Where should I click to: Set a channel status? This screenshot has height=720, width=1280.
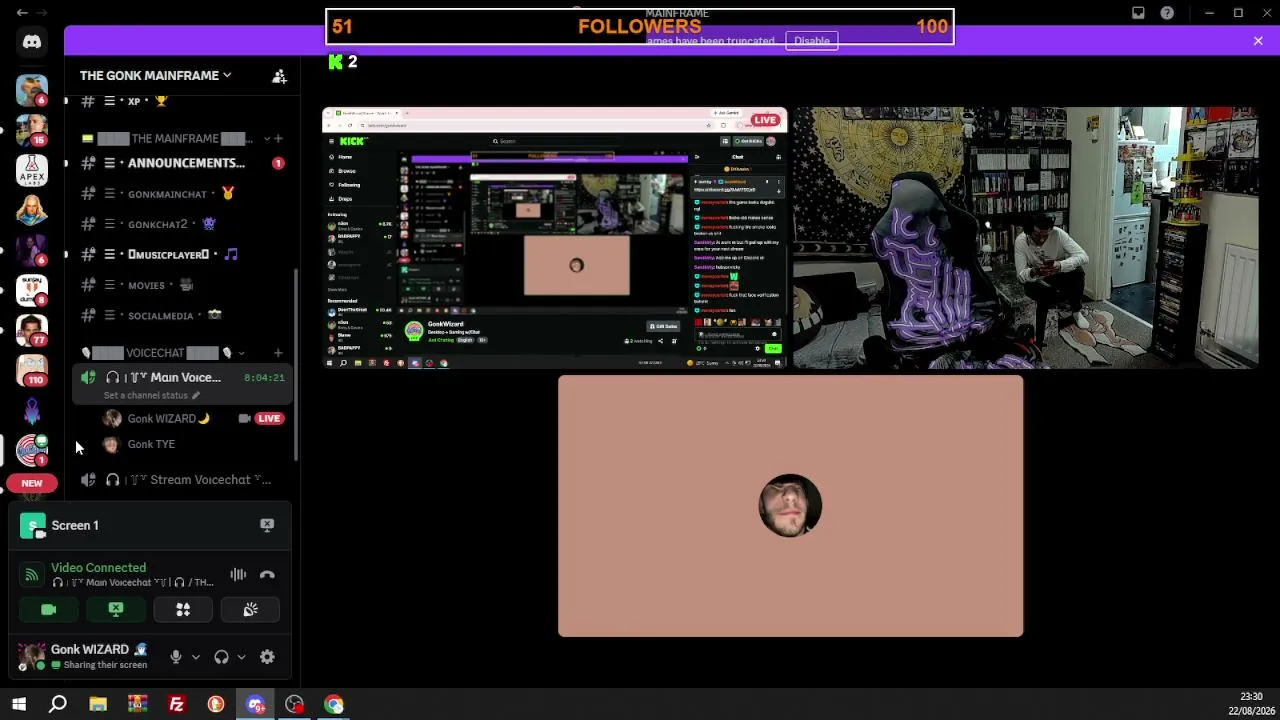151,395
